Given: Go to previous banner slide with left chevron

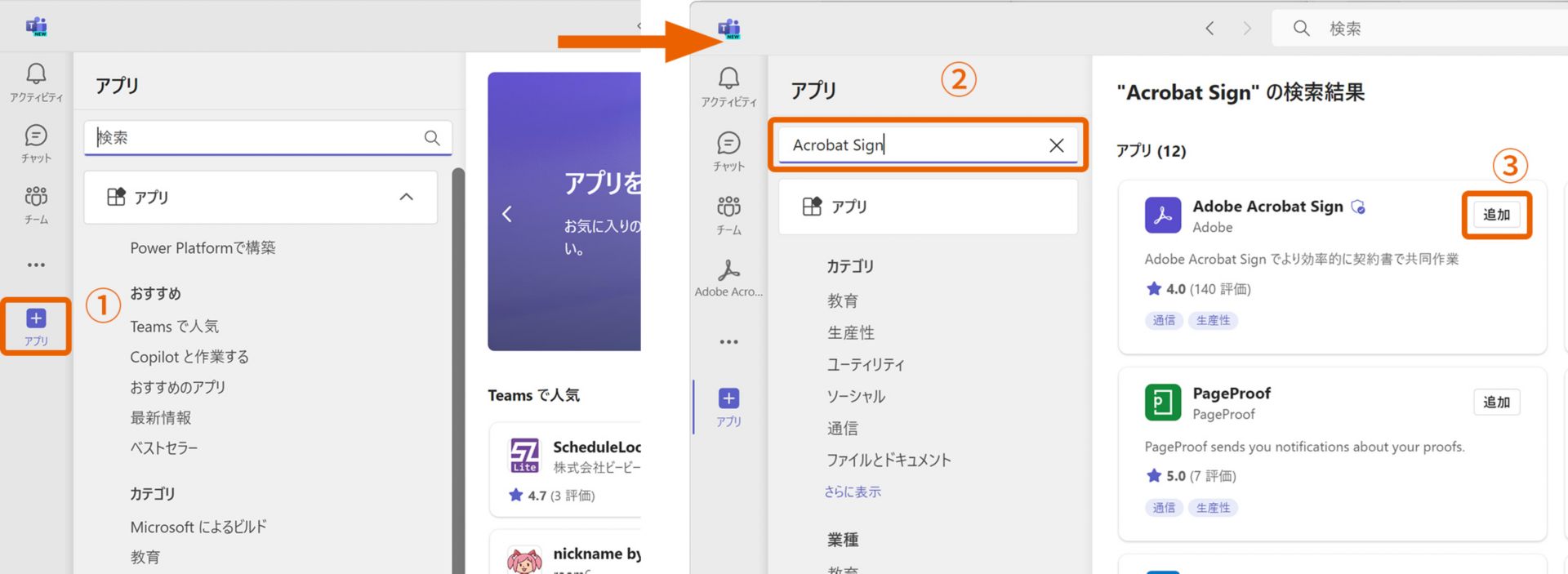Looking at the screenshot, I should 507,214.
